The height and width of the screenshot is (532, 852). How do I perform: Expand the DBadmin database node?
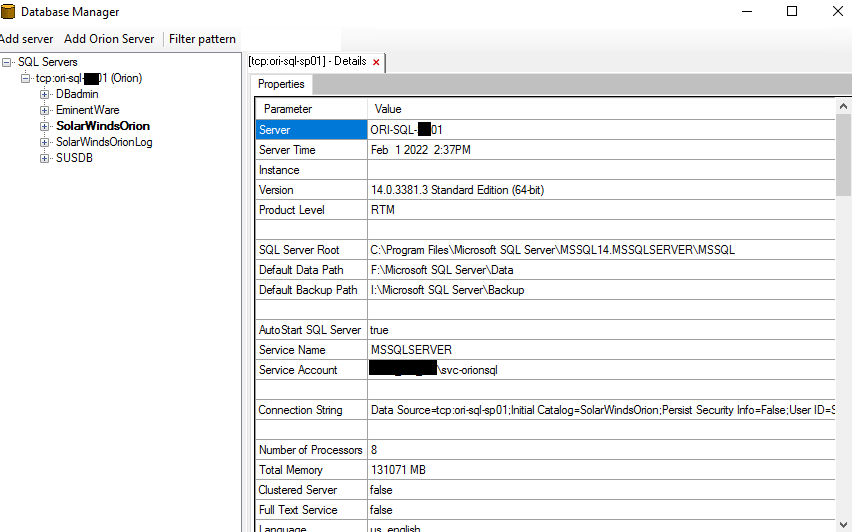(45, 95)
